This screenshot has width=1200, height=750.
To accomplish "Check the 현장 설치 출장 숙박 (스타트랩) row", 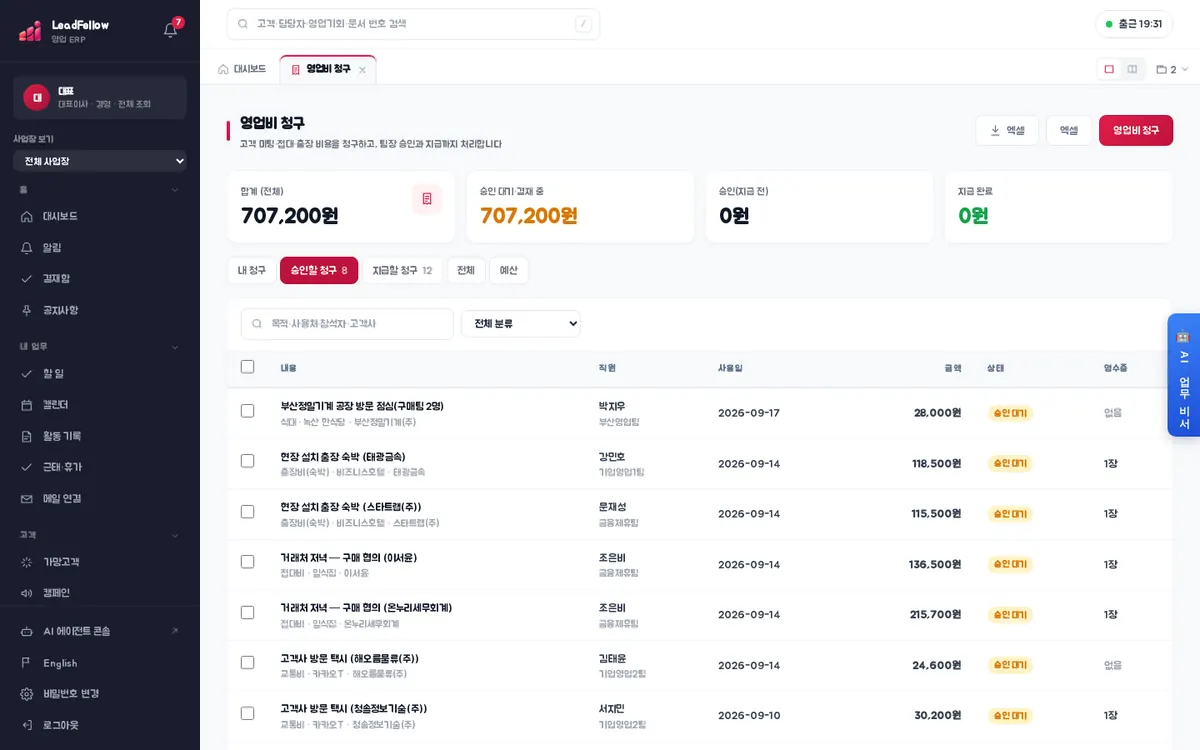I will (x=248, y=511).
